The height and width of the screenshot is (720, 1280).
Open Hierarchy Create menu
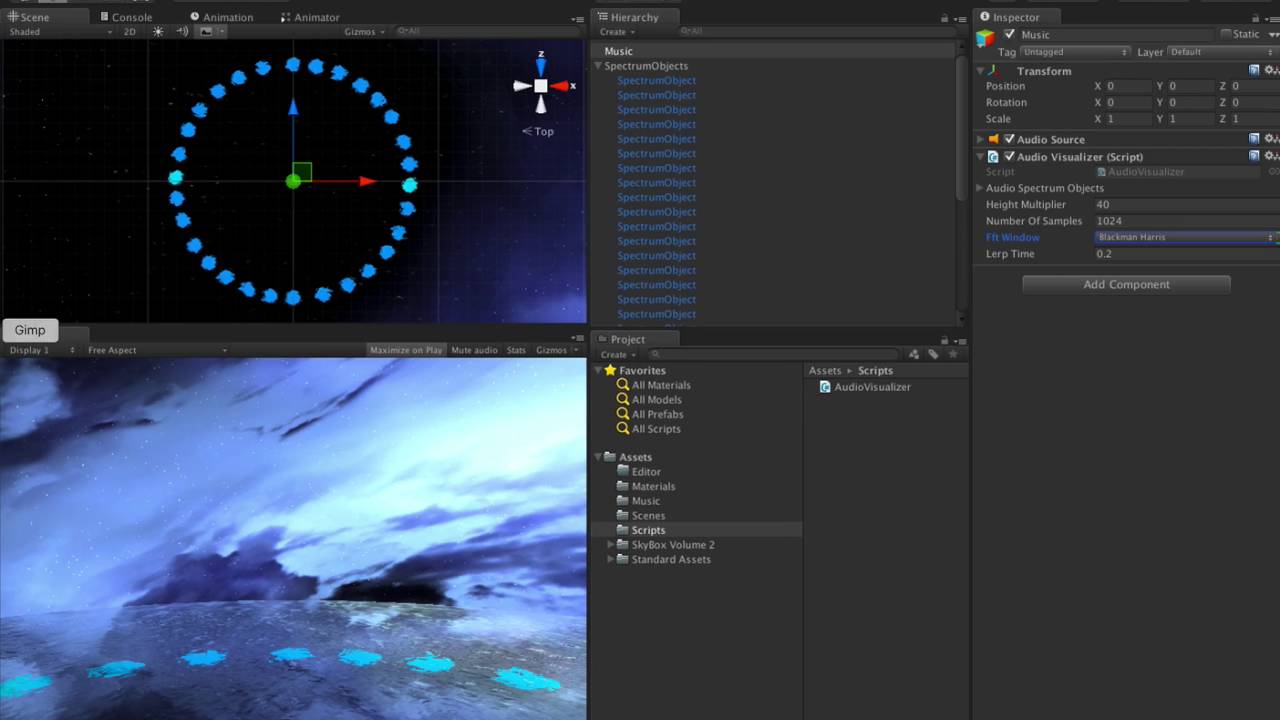[617, 32]
